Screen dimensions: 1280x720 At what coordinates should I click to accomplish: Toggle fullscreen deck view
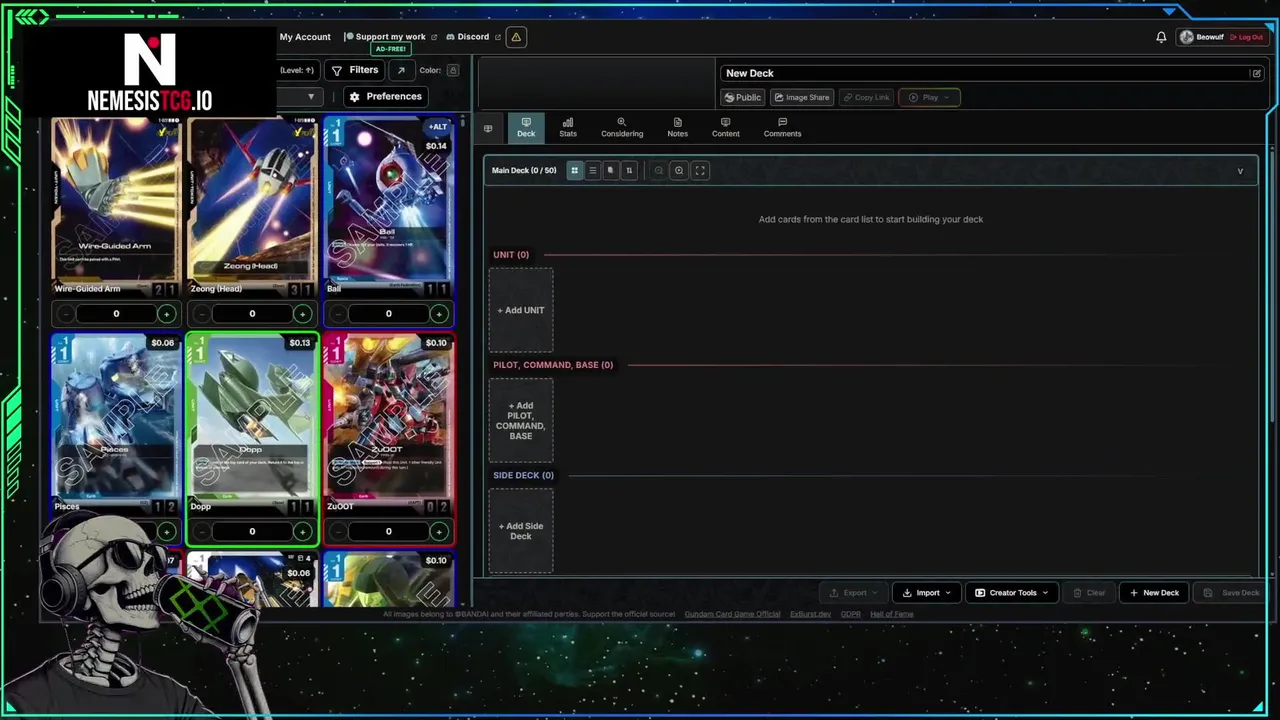[700, 171]
